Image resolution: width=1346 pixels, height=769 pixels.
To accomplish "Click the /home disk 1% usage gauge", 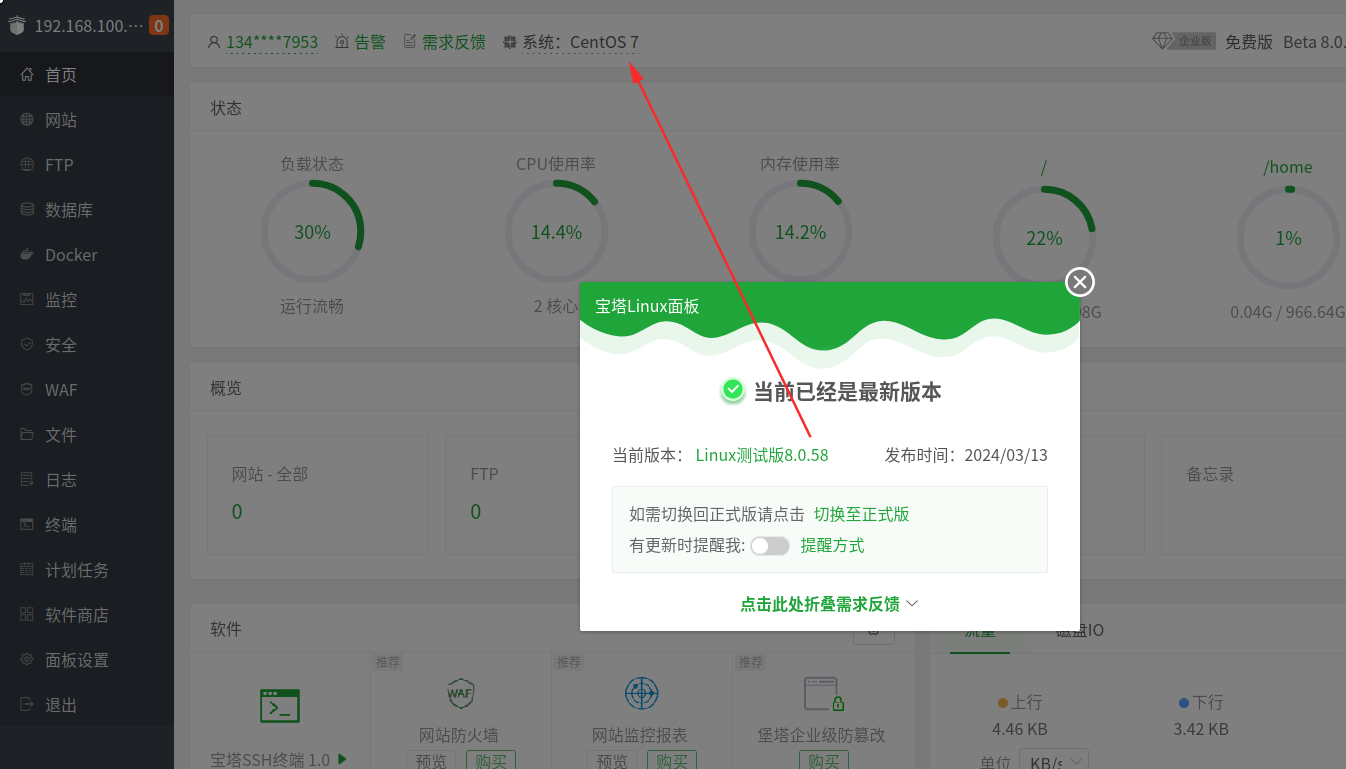I will 1288,238.
